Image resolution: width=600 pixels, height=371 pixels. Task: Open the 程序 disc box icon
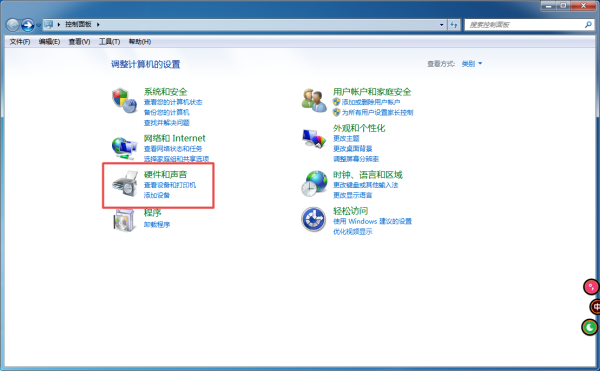pos(125,220)
